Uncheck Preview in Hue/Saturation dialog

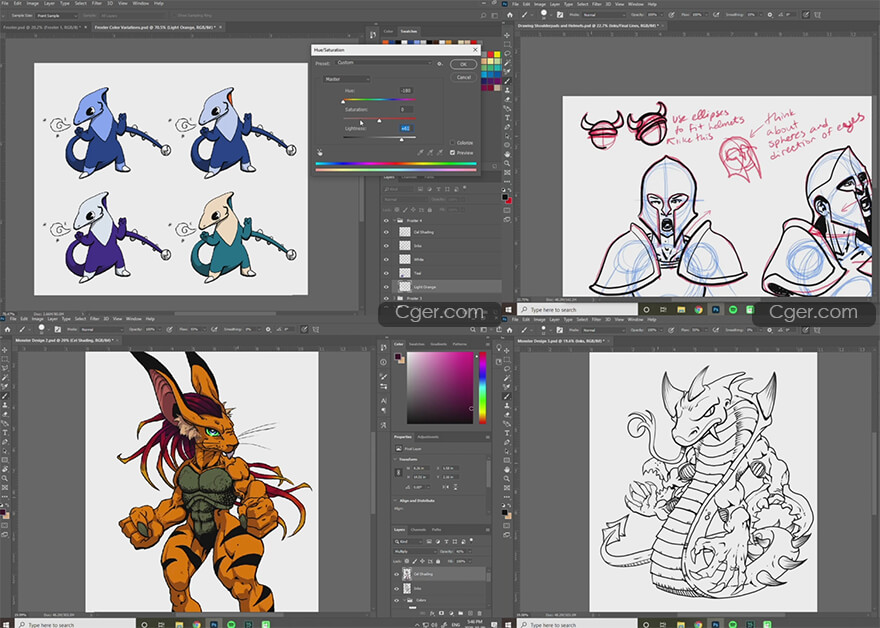452,153
